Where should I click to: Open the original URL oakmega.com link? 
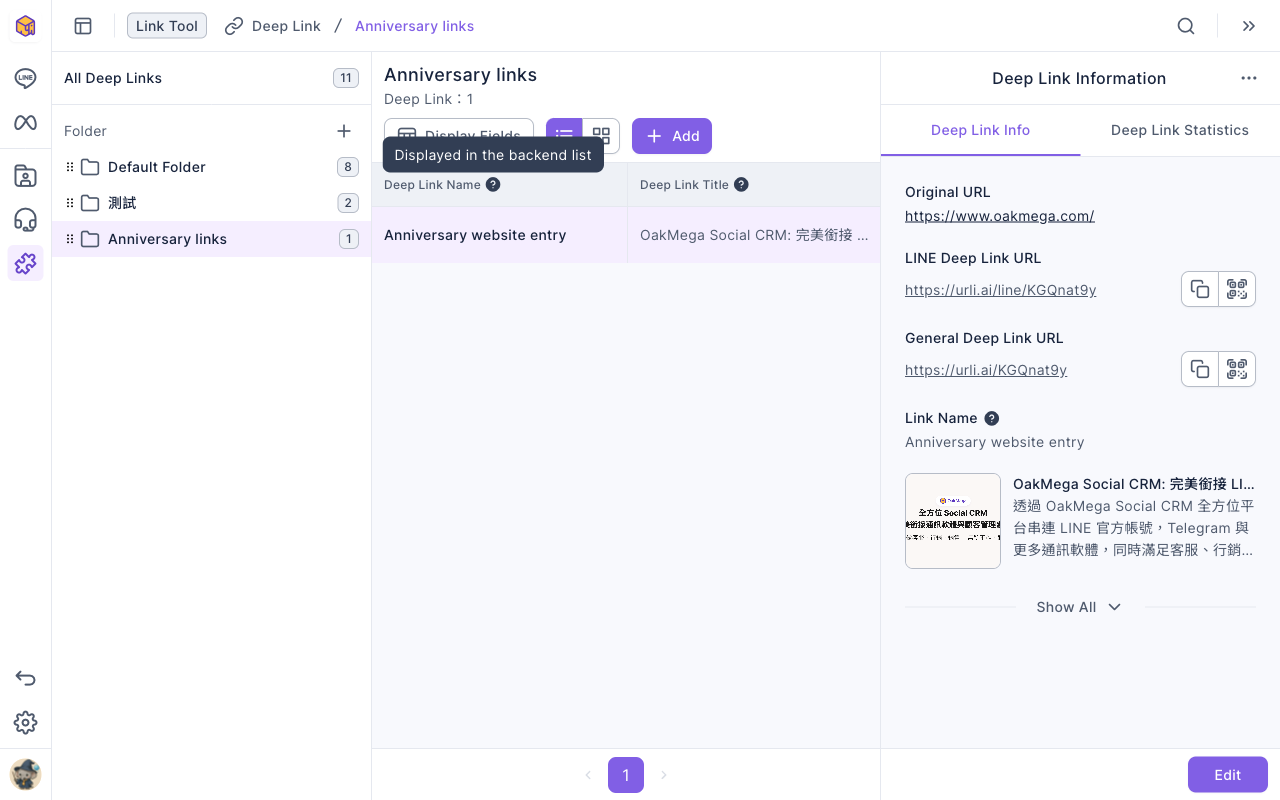[1000, 216]
